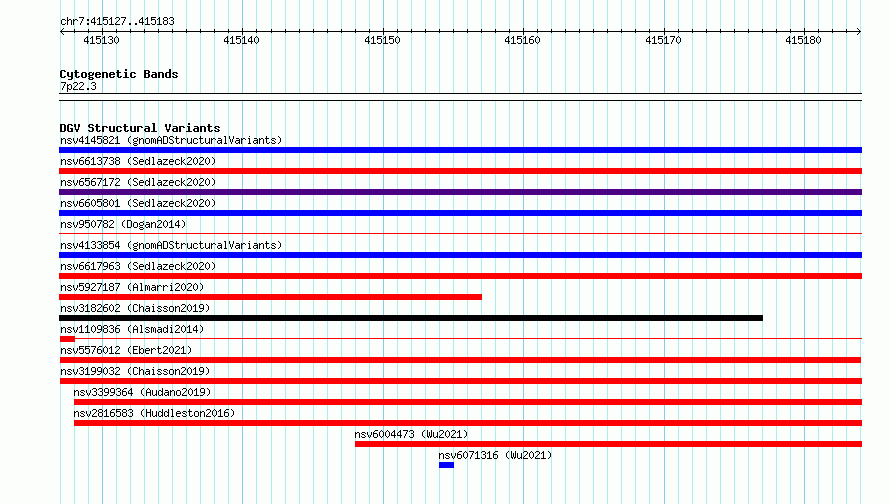890x504 pixels.
Task: Click the chr7:415127..415183 region label
Action: tap(117, 22)
